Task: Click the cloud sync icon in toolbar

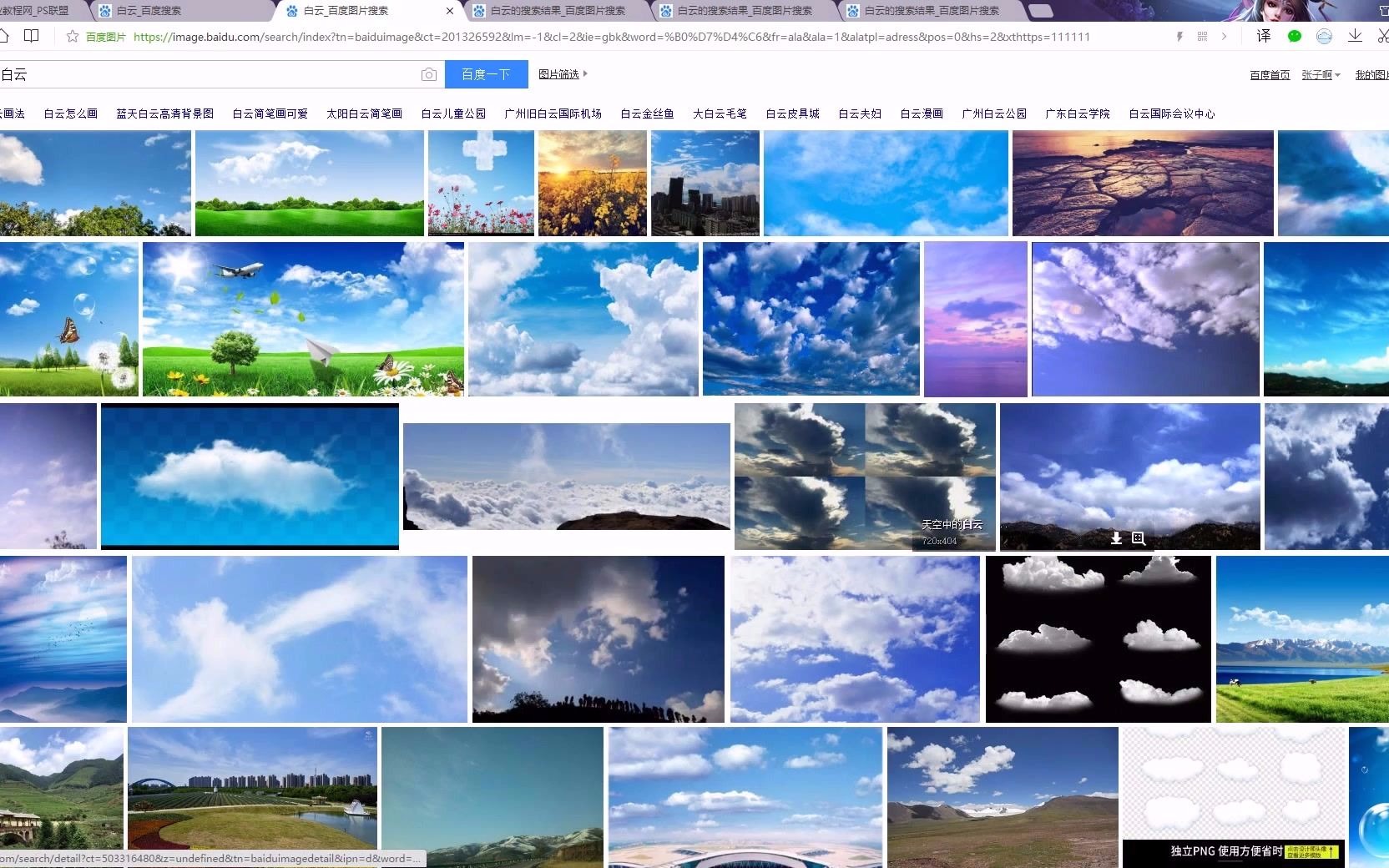Action: (x=1324, y=37)
